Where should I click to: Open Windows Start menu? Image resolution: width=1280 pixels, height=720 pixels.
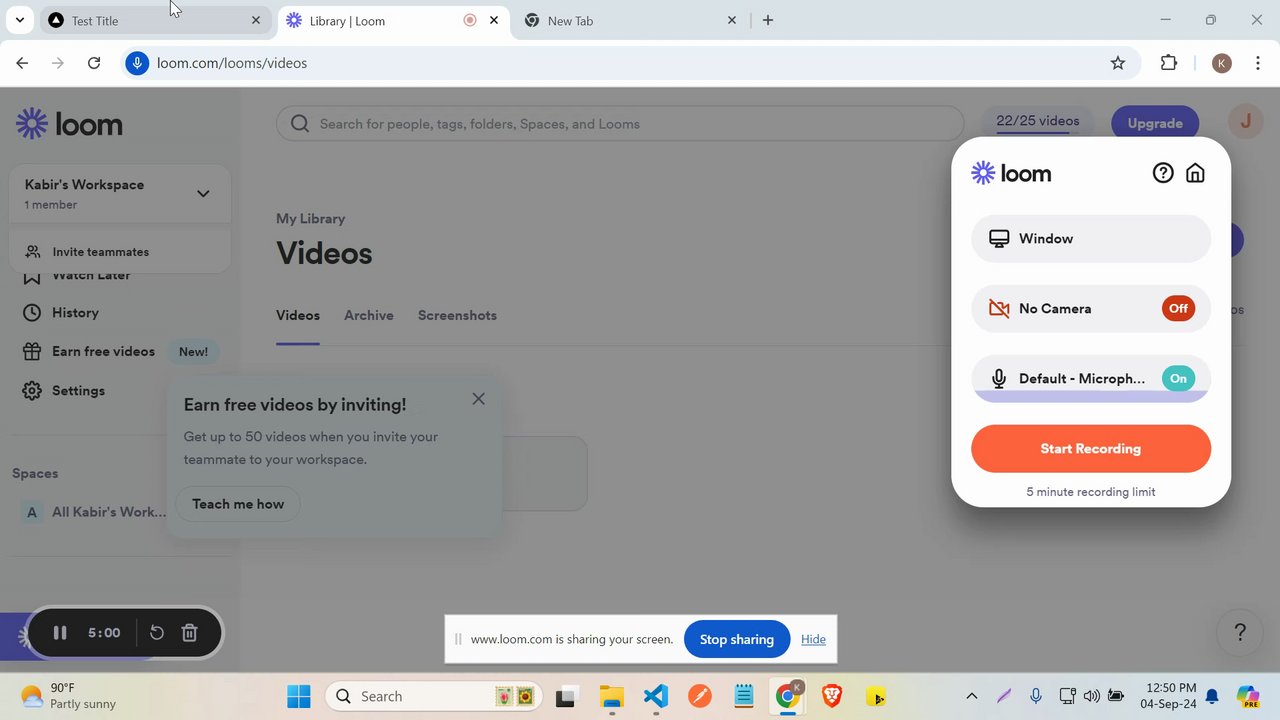[298, 696]
